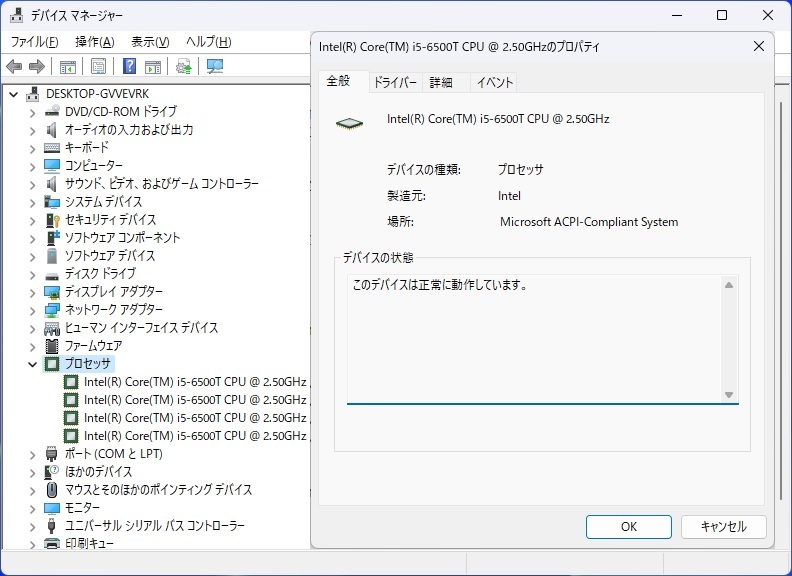Viewport: 792px width, 576px height.
Task: Click the ほかのデバイス icon
Action: [x=52, y=472]
